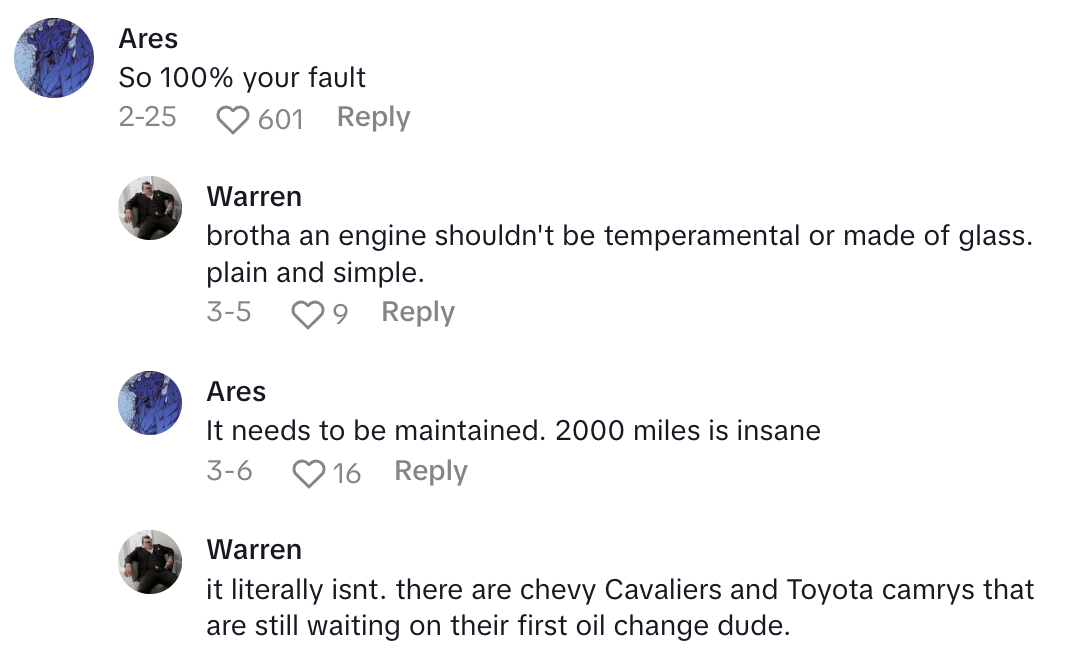
Task: Click Warren's name above the "brotha an engine" reply
Action: point(254,197)
